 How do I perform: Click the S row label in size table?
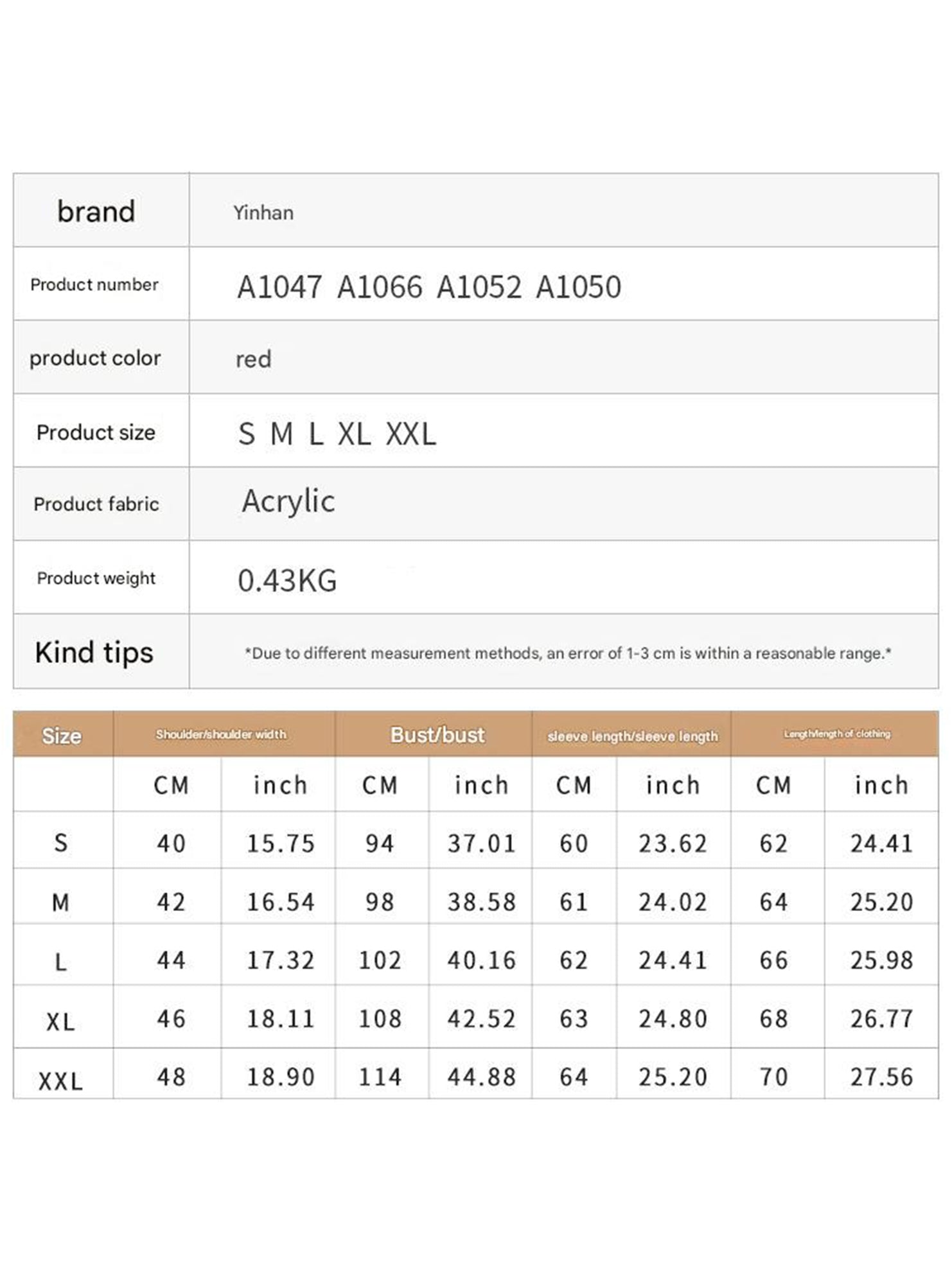[61, 843]
